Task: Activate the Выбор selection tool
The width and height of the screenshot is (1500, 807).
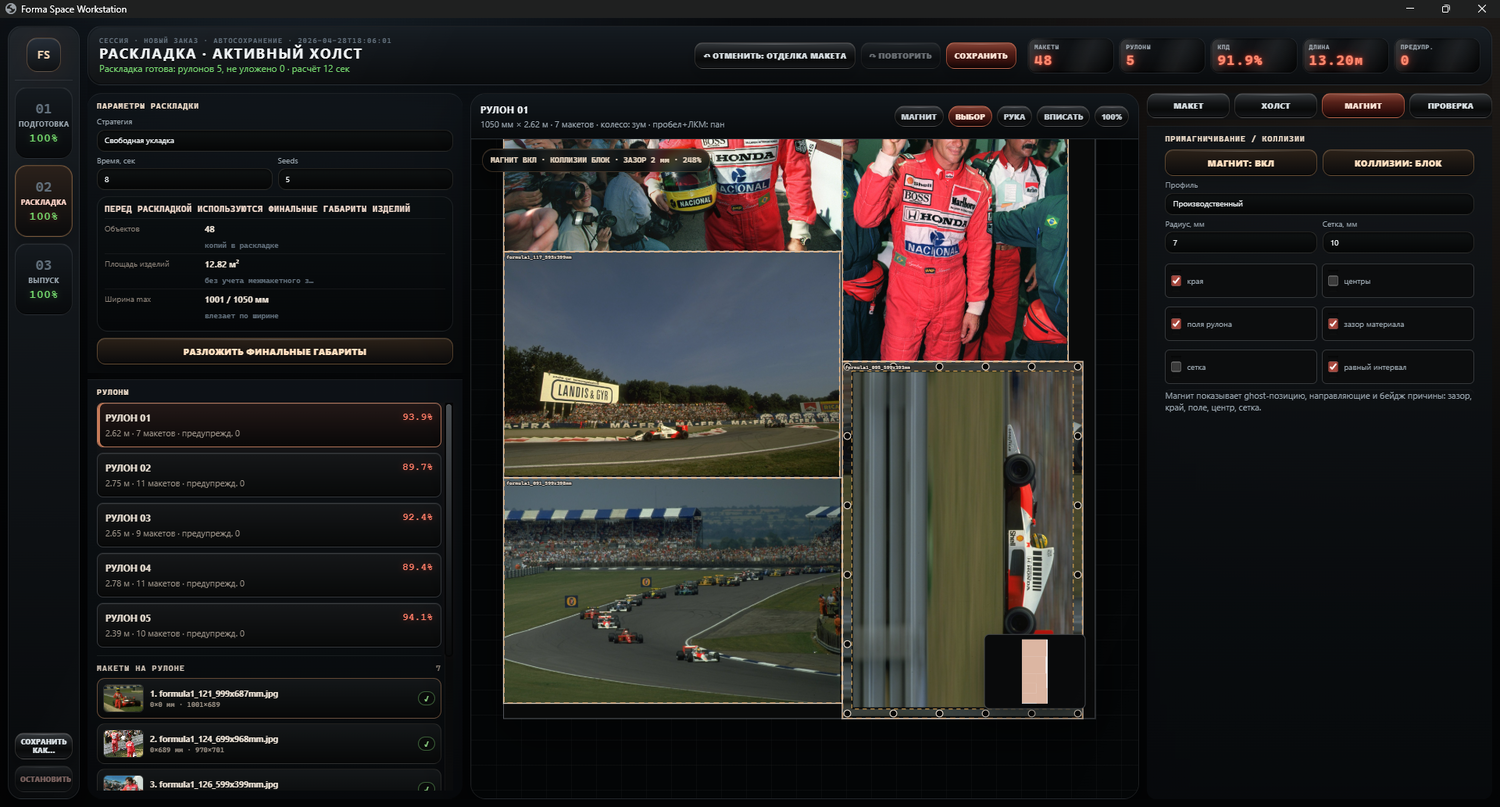Action: 969,117
